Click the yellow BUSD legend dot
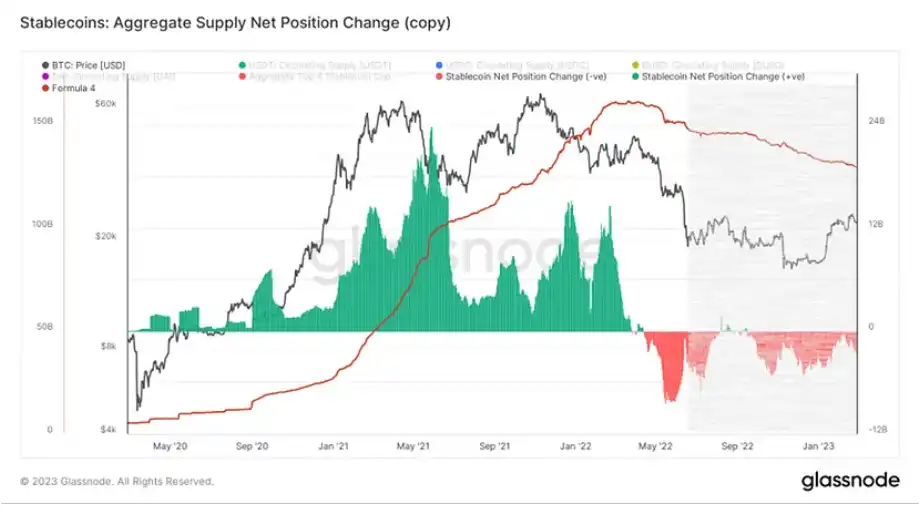 pos(636,65)
